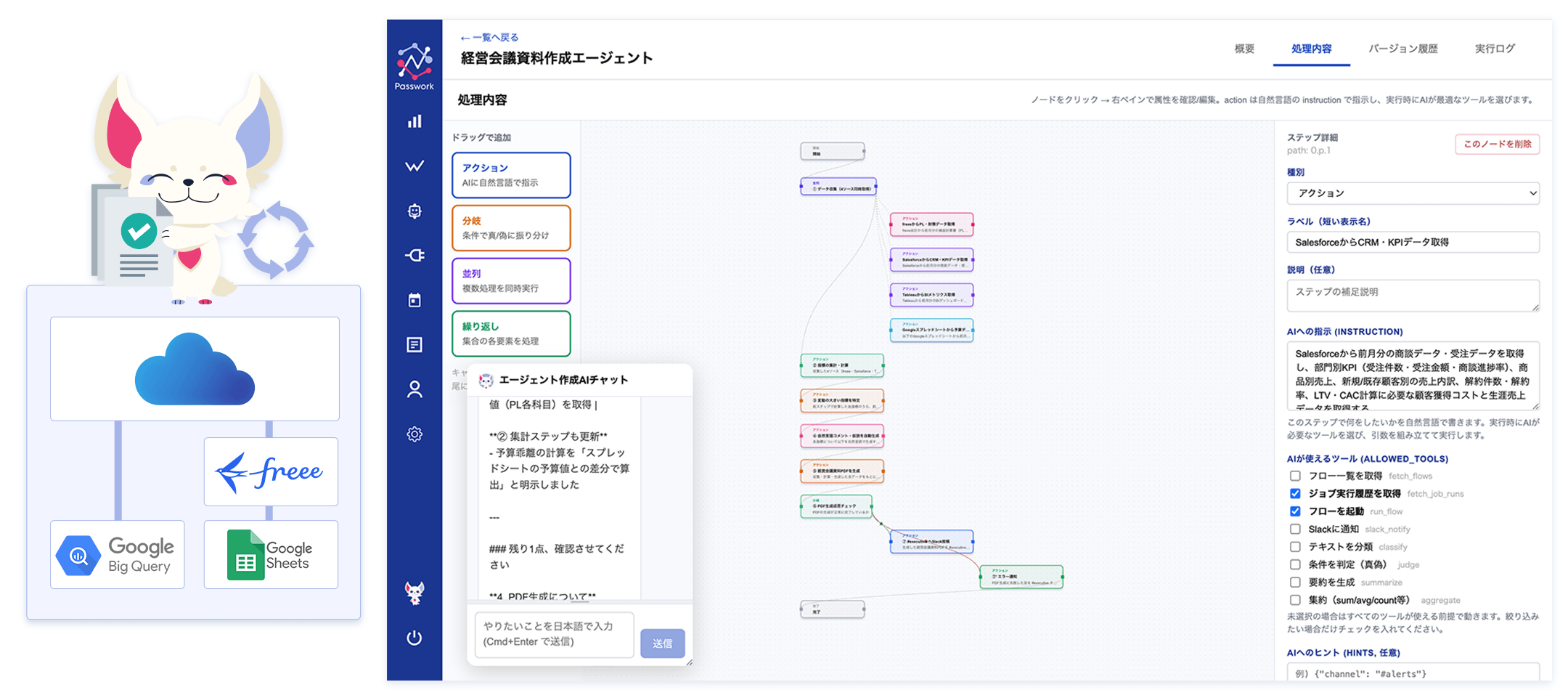Click the plug connector icon in sidebar
This screenshot has height=698, width=1568.
pyautogui.click(x=415, y=256)
